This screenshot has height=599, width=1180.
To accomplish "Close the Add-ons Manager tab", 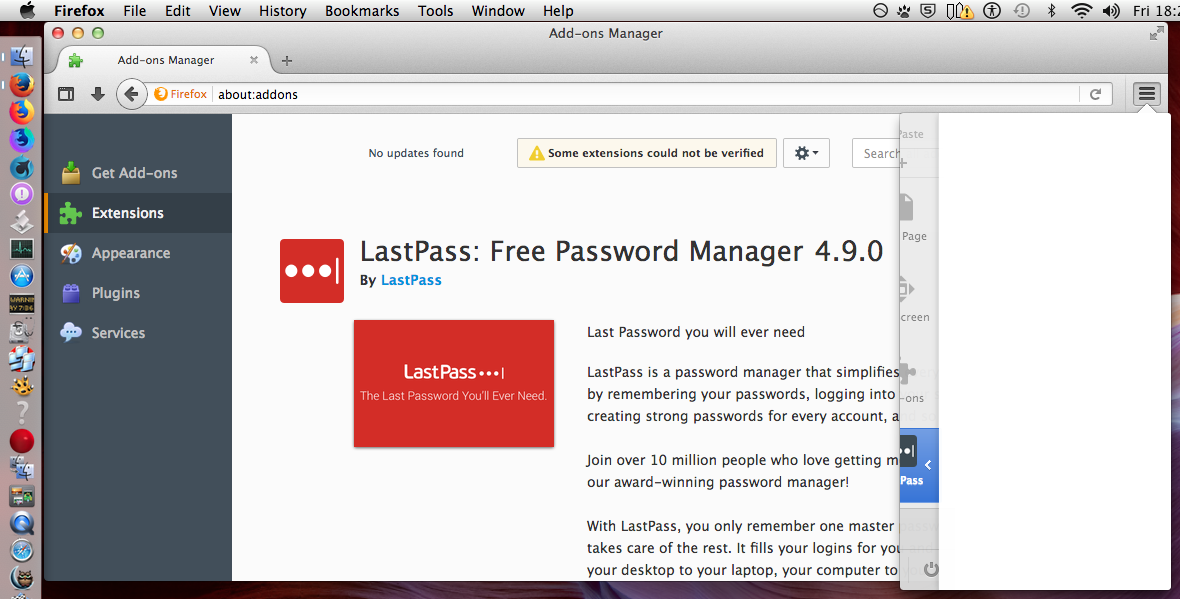I will click(254, 60).
